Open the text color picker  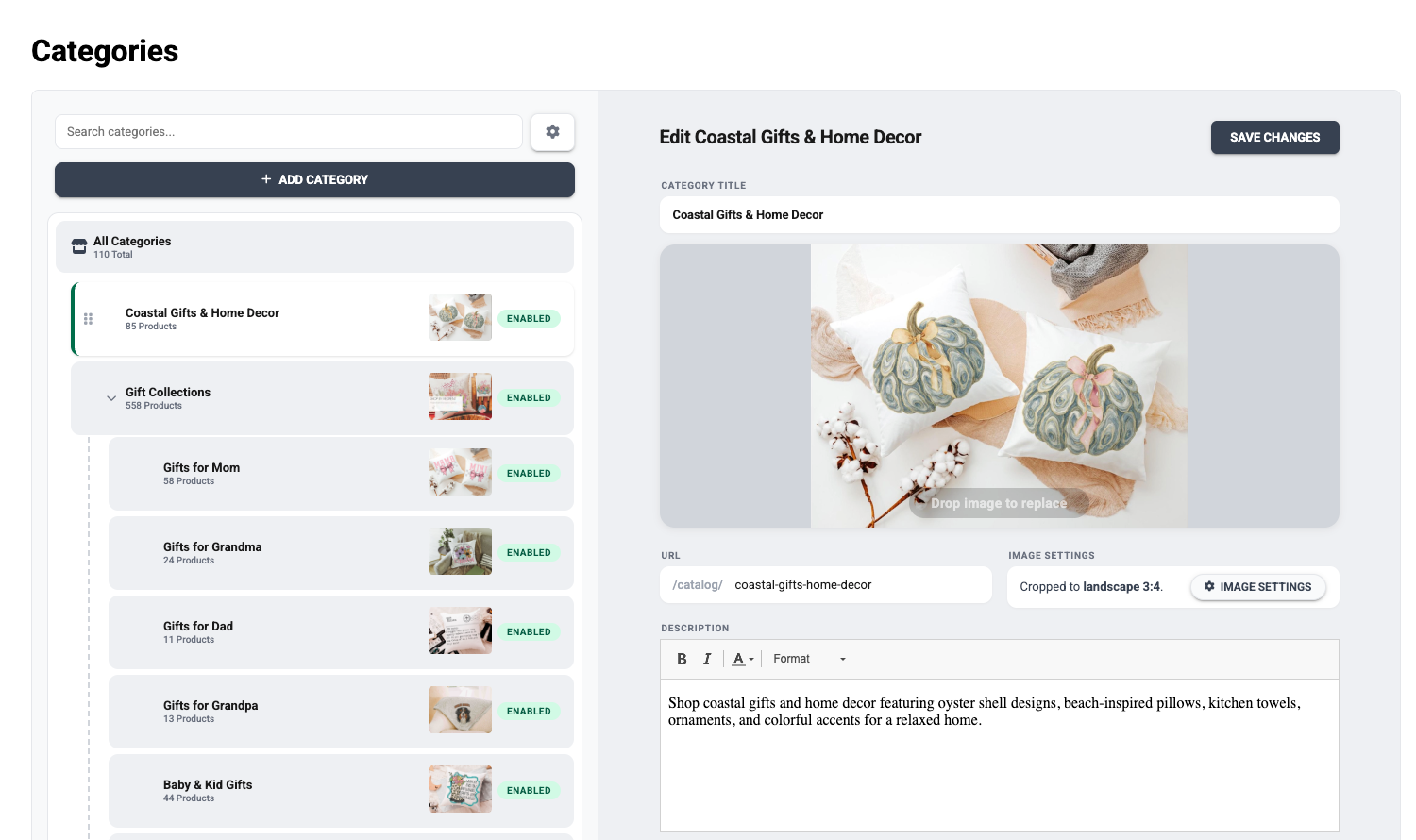(x=743, y=659)
